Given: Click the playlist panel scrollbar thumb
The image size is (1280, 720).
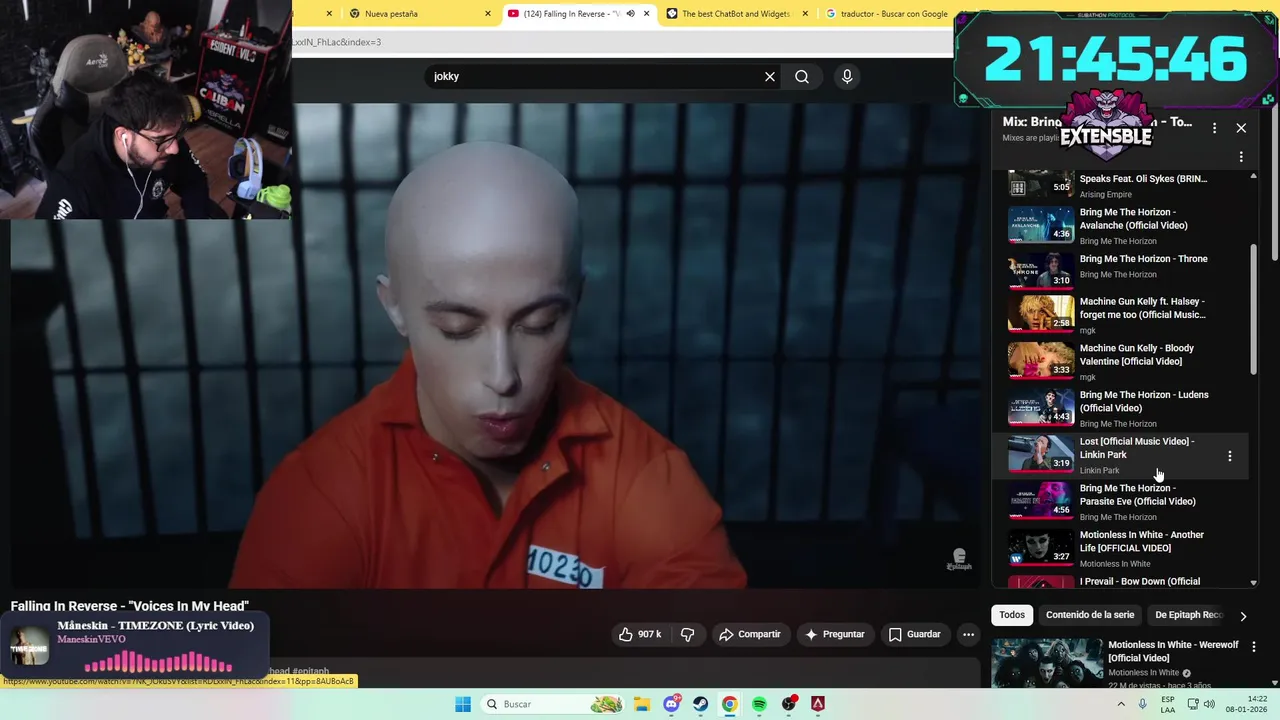Looking at the screenshot, I should pos(1254,310).
